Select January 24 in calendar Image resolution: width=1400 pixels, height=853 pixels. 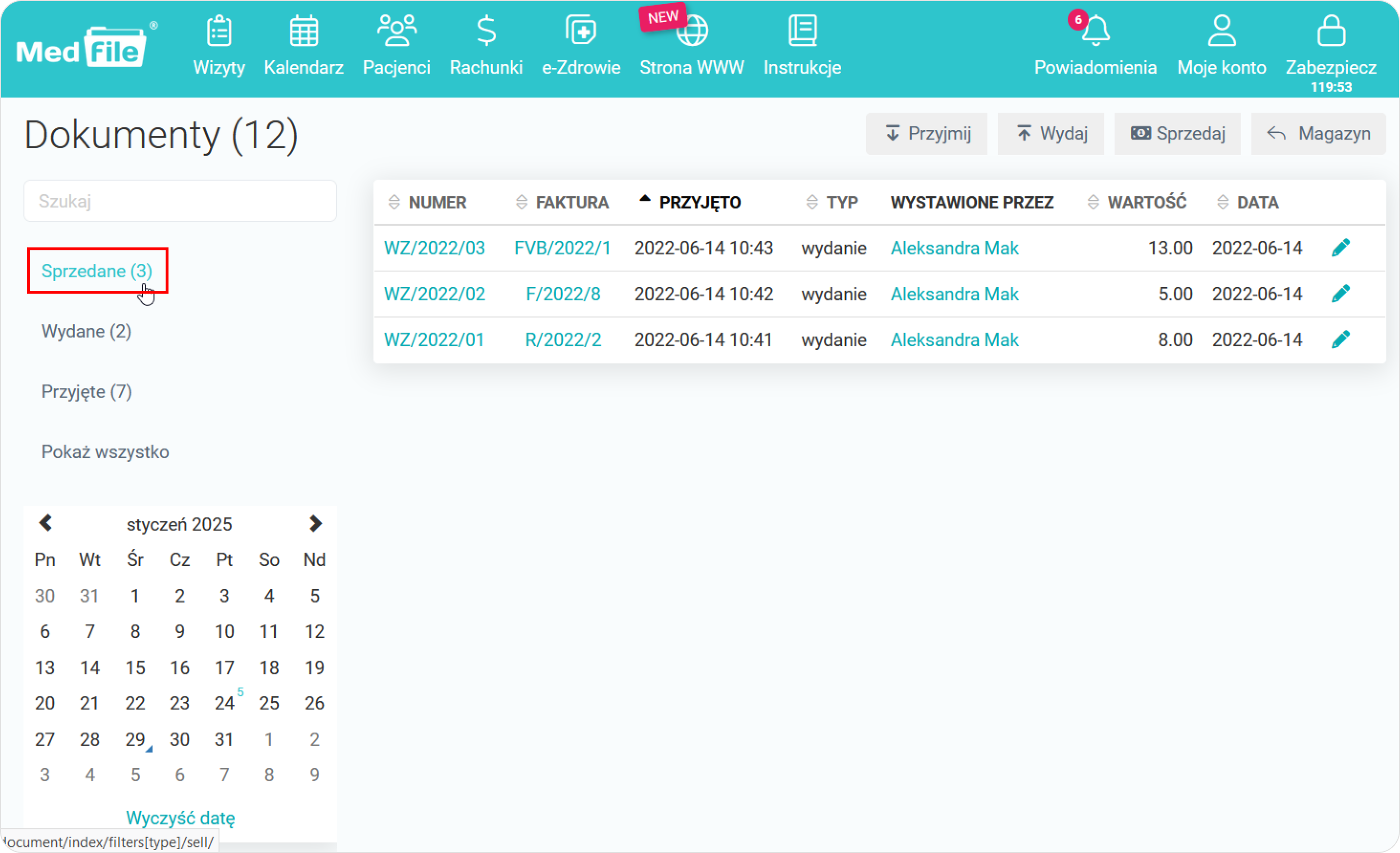pyautogui.click(x=224, y=704)
